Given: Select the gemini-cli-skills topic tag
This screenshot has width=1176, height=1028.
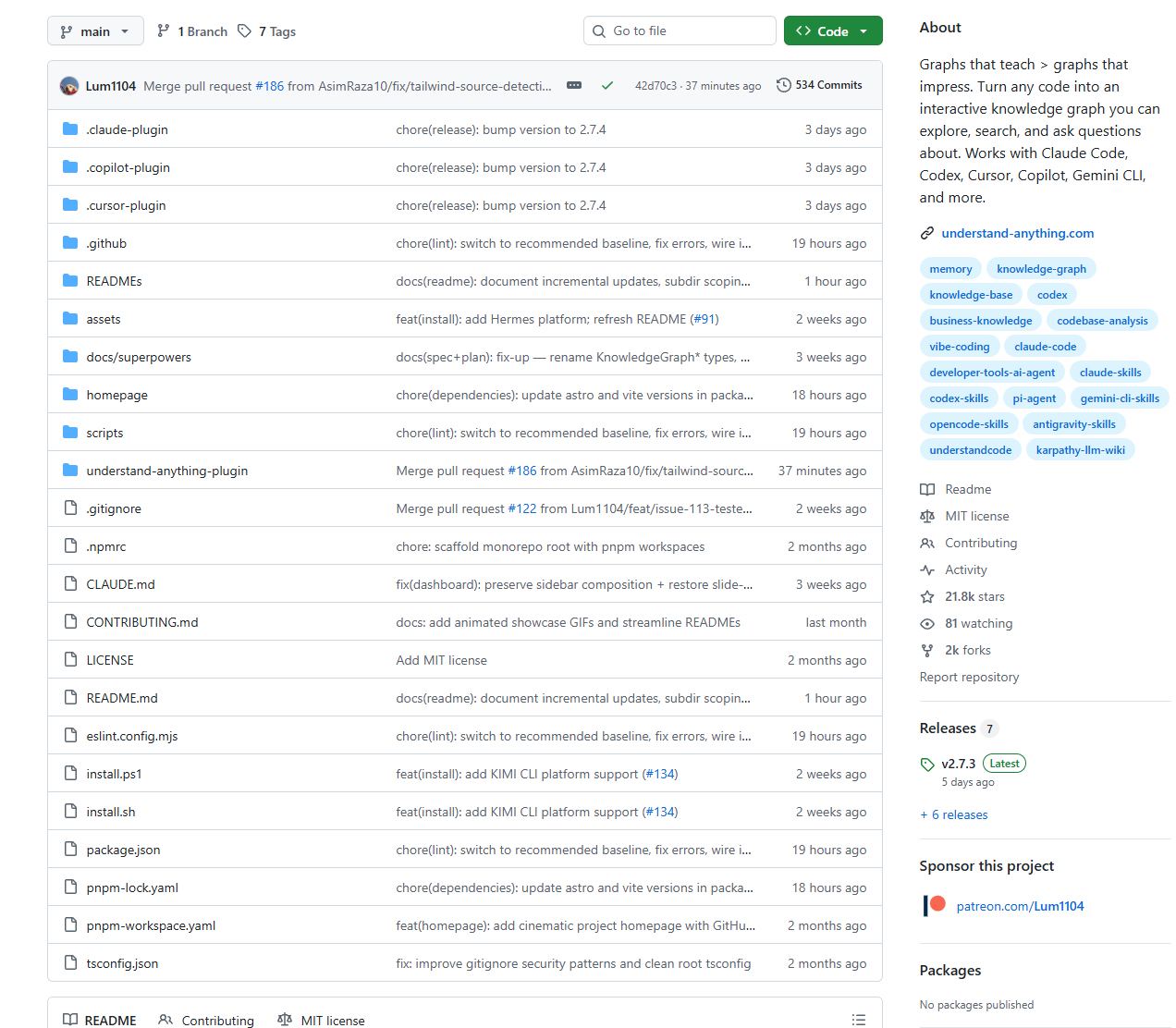Looking at the screenshot, I should (x=1120, y=398).
